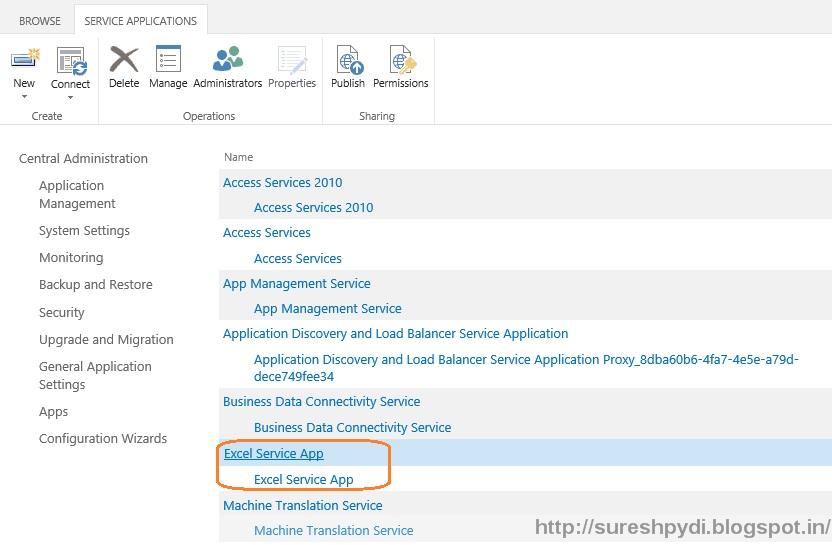Open Application Discovery and Load Balancer Service Application

[395, 334]
